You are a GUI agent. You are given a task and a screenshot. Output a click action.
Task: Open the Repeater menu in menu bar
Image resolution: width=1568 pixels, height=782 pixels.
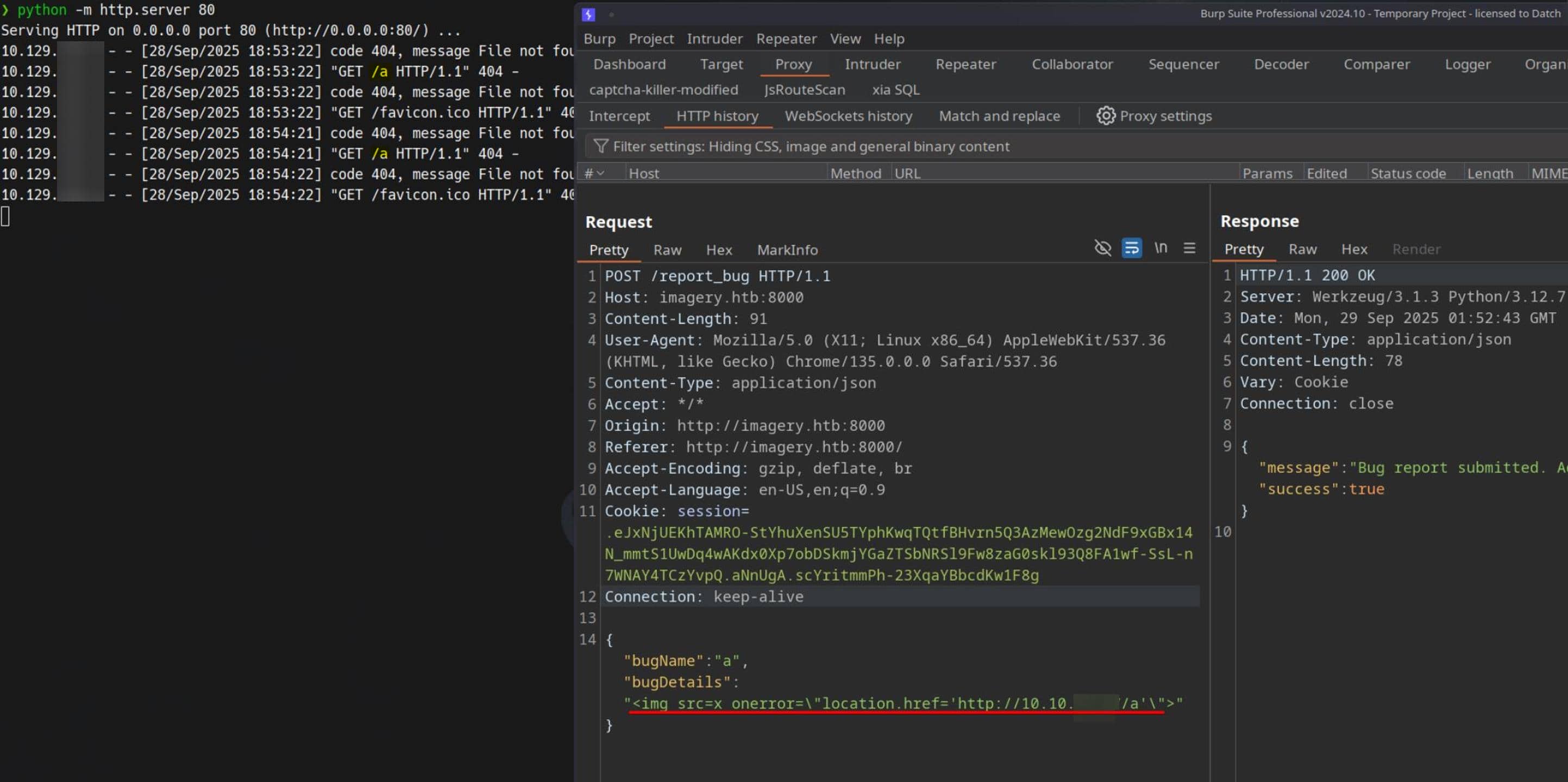point(786,39)
